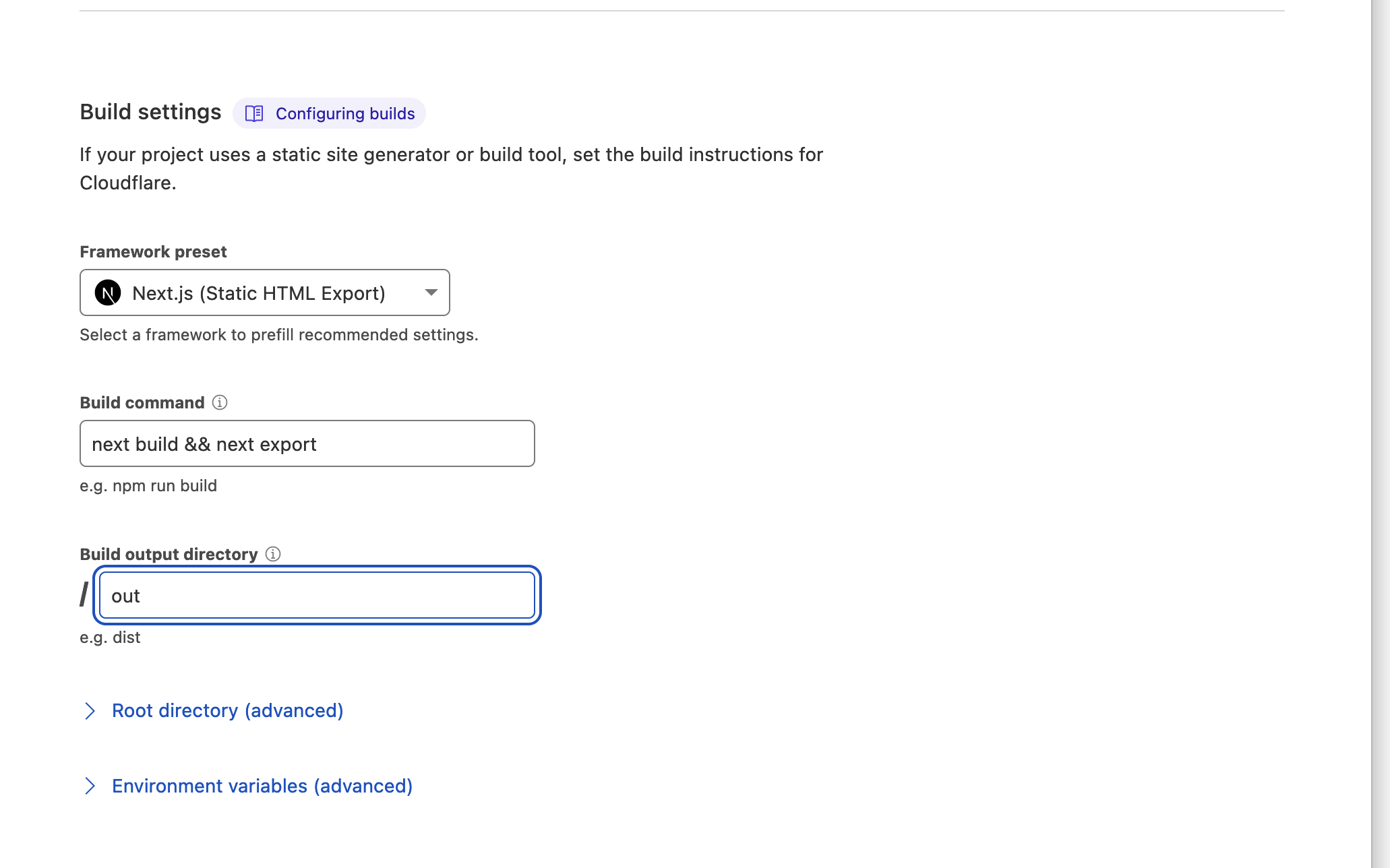Click the caret arrow in the framework selector
1390x868 pixels.
coord(431,292)
